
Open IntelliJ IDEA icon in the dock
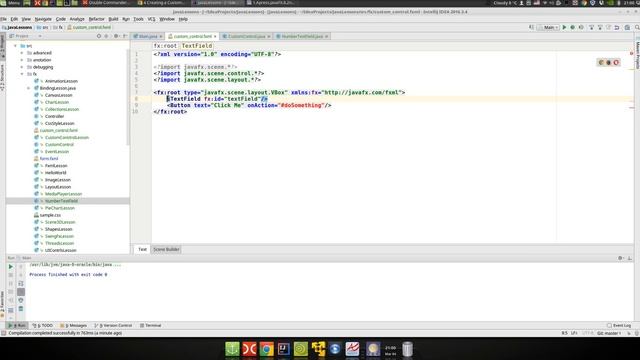(284, 349)
